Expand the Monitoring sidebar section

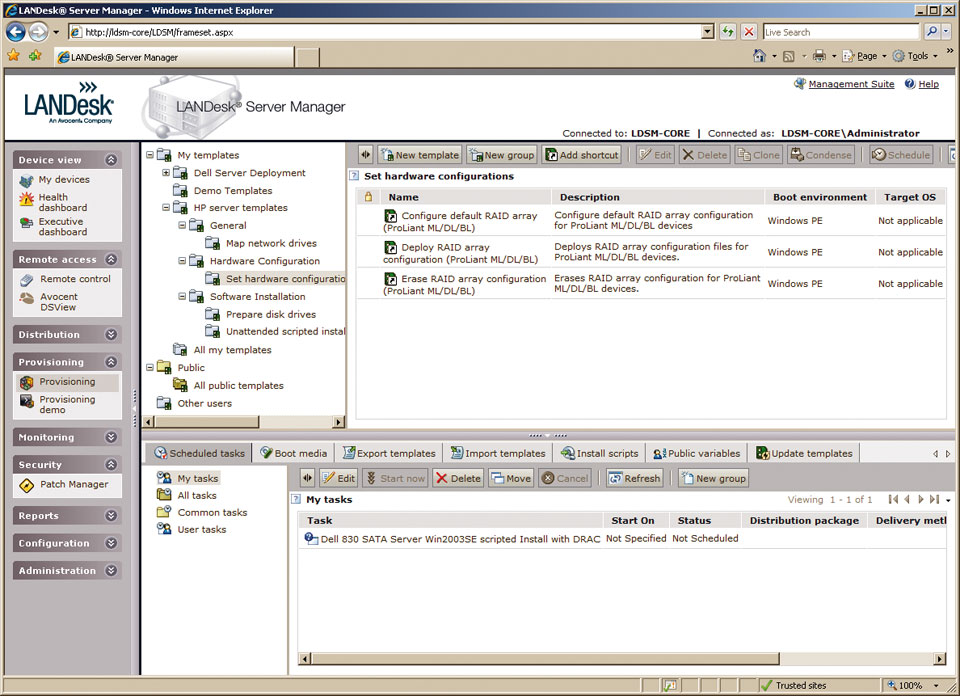tap(111, 438)
